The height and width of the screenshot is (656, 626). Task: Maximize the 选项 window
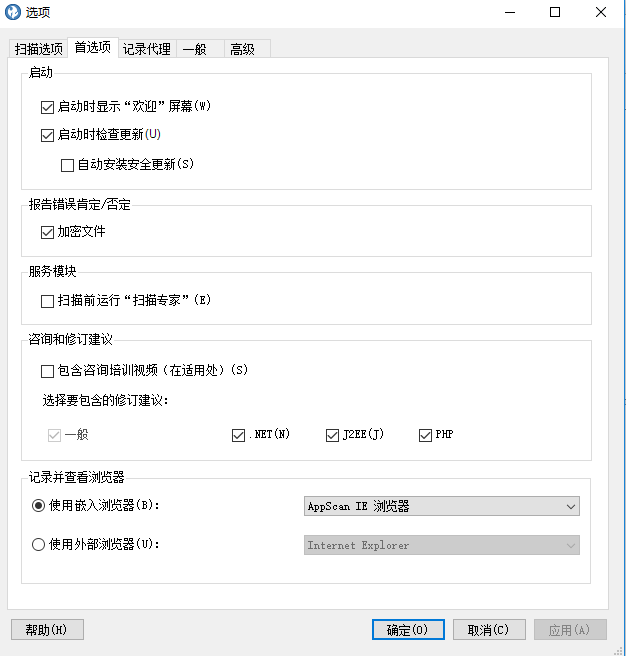click(x=555, y=13)
